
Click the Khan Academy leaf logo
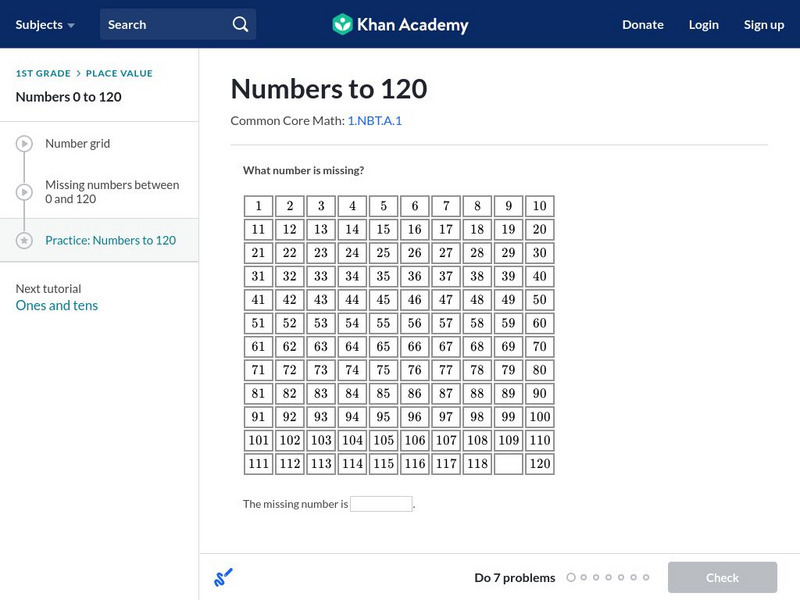click(344, 24)
